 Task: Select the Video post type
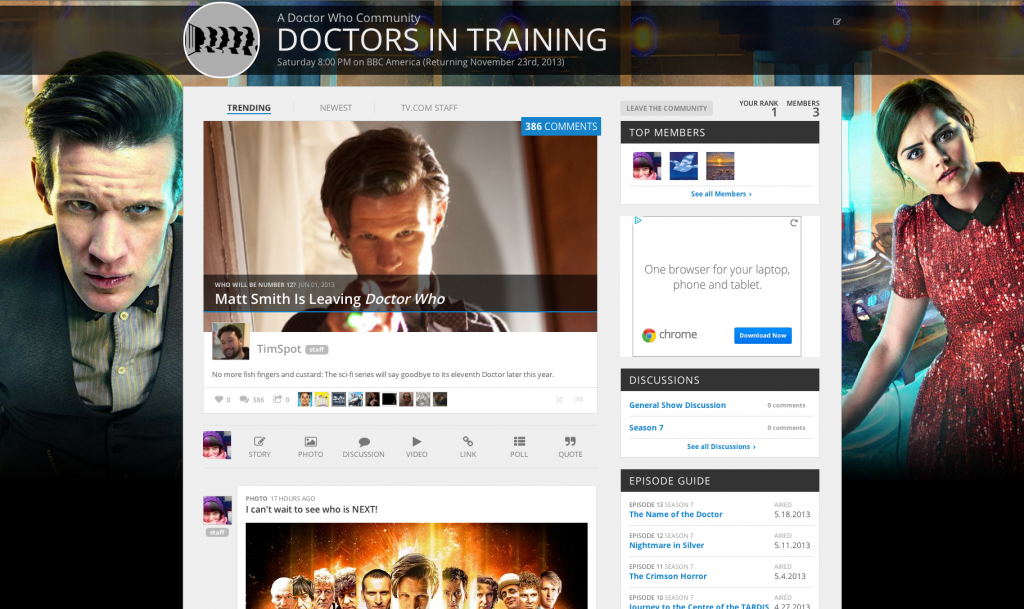417,446
